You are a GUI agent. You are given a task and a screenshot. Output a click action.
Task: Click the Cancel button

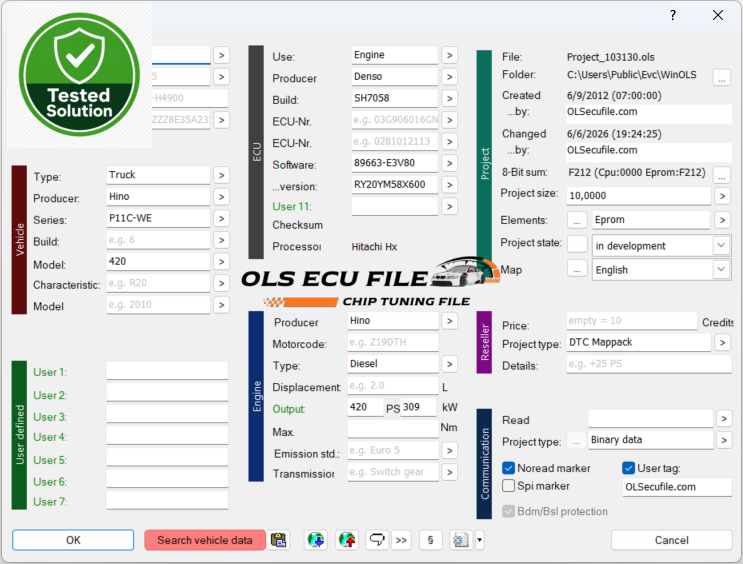tap(671, 540)
